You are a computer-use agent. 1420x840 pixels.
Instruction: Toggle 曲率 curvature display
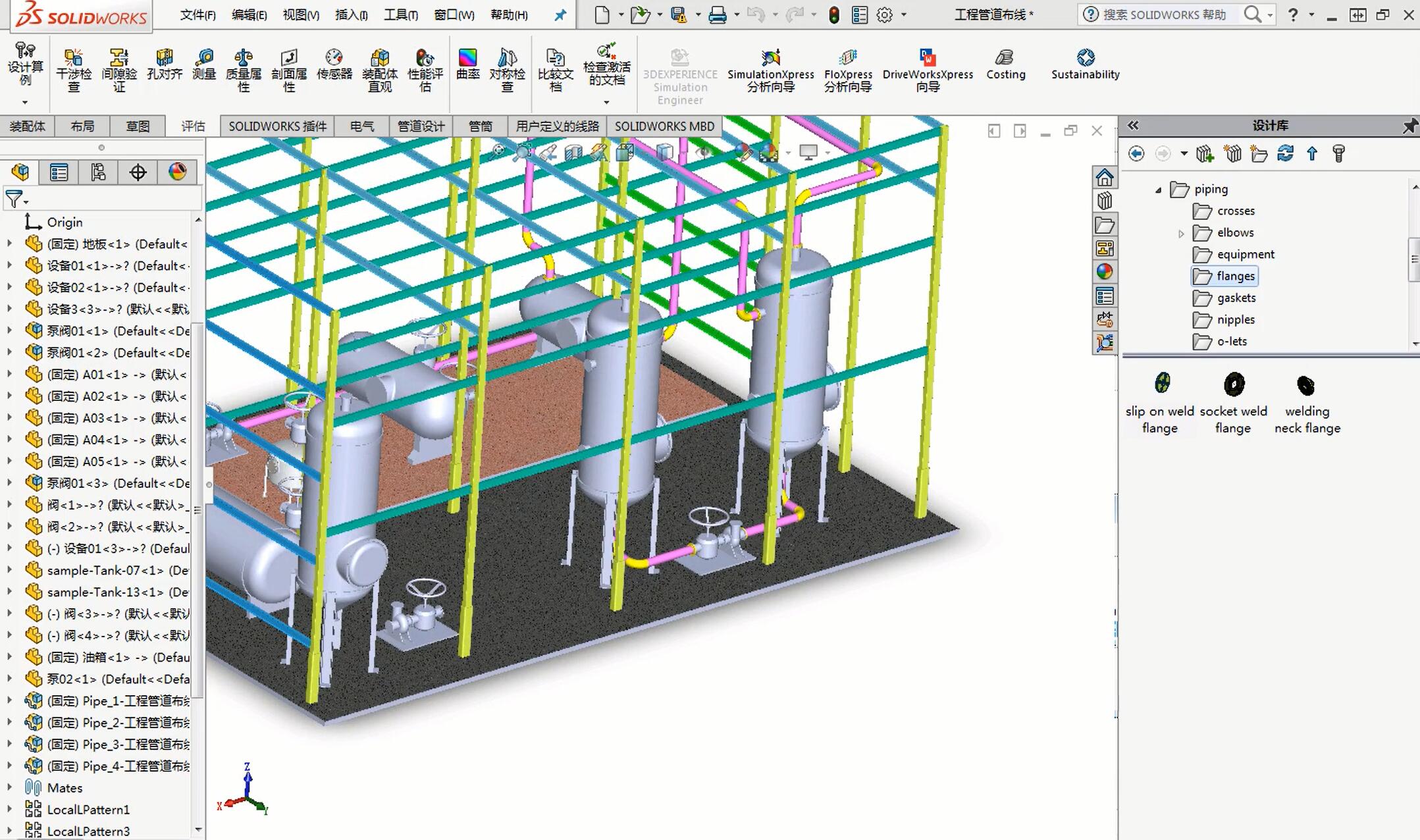pos(468,65)
